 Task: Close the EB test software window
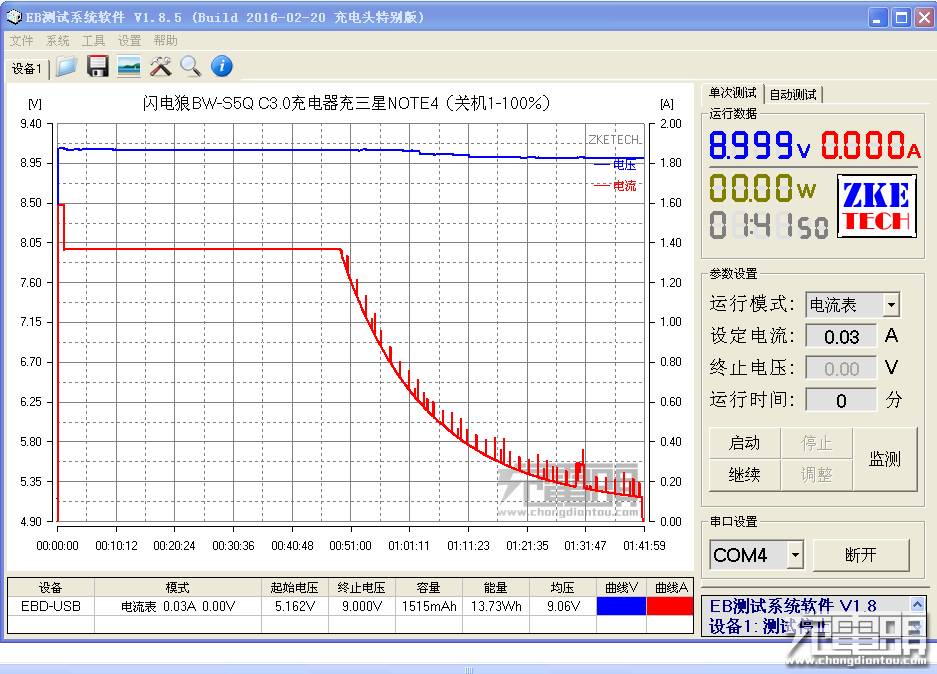[x=924, y=18]
